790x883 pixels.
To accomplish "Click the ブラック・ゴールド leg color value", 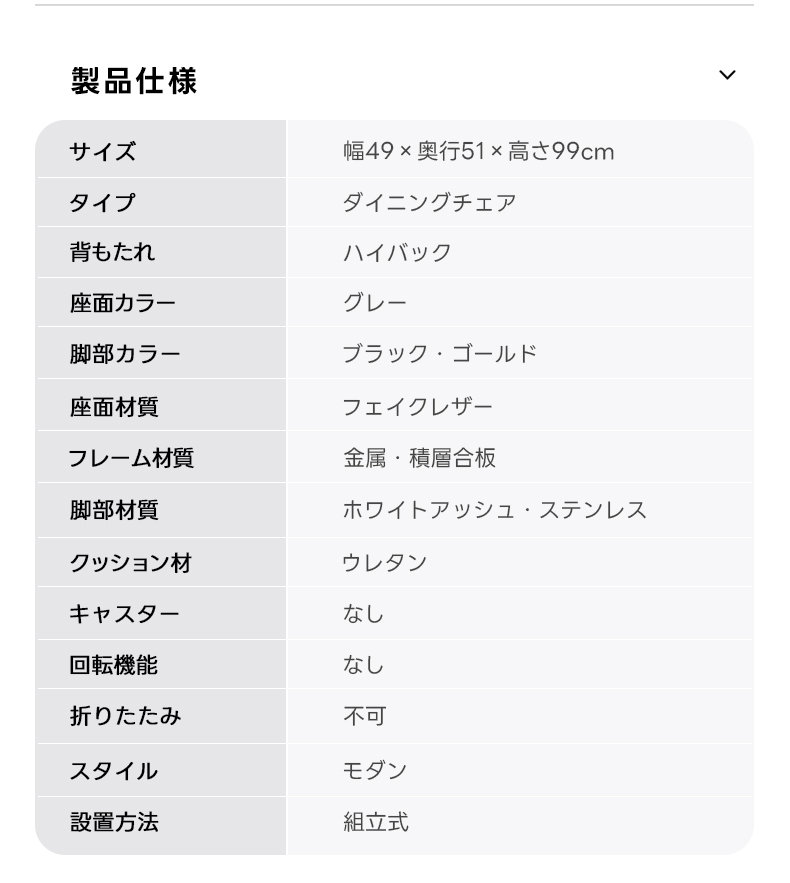I will coord(440,354).
